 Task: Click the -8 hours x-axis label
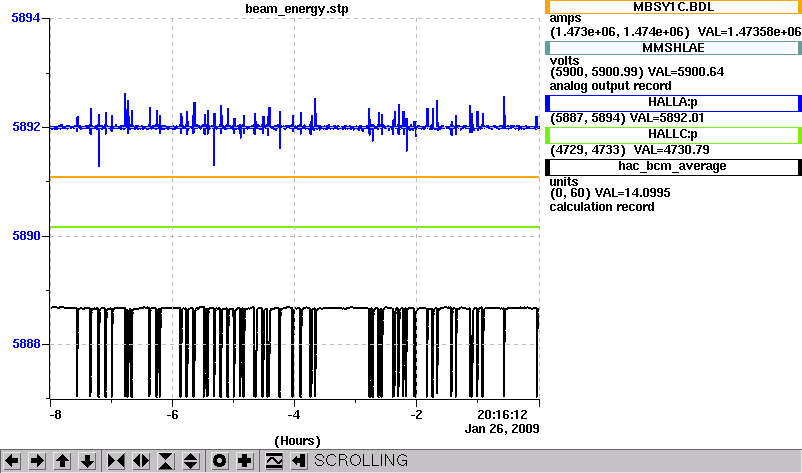(55, 415)
